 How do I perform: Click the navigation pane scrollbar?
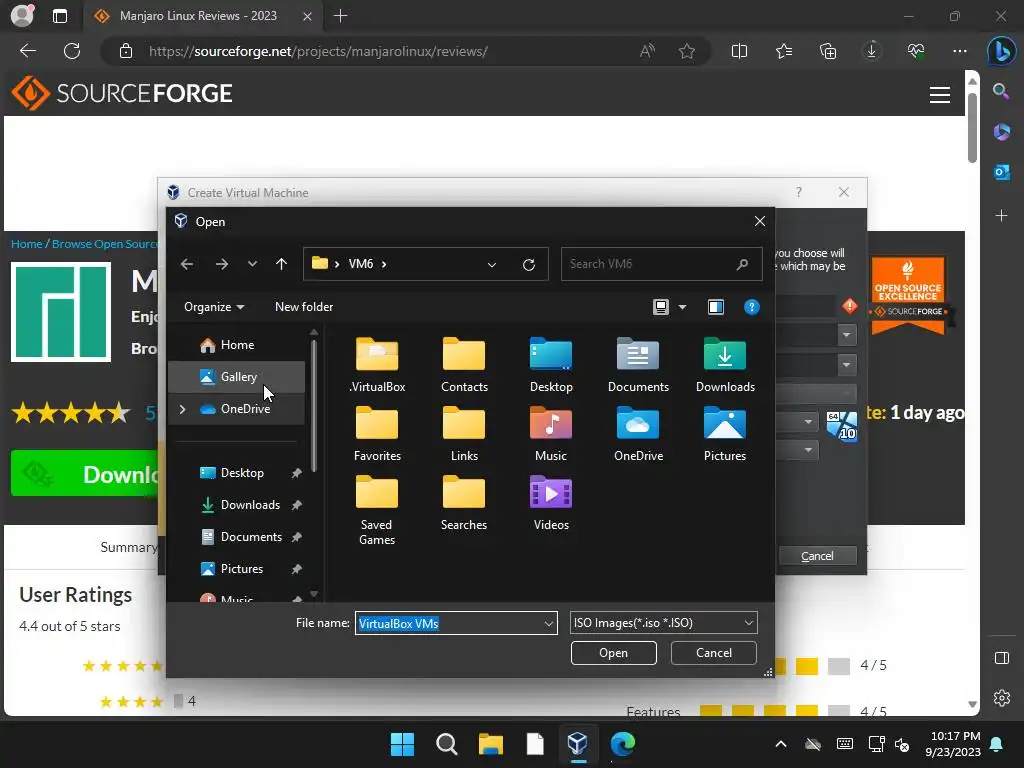(x=314, y=405)
